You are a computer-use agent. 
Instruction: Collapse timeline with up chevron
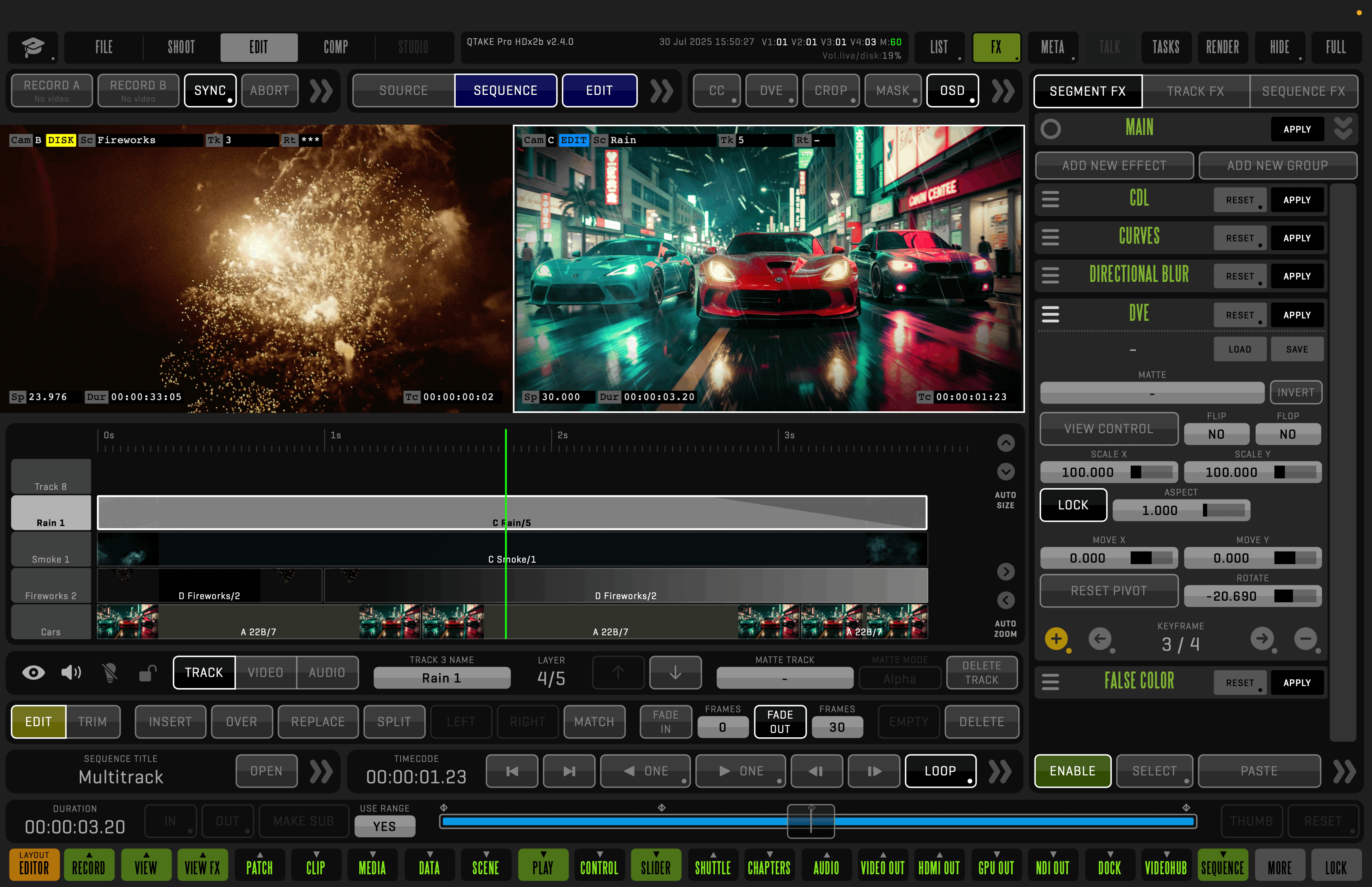1006,443
